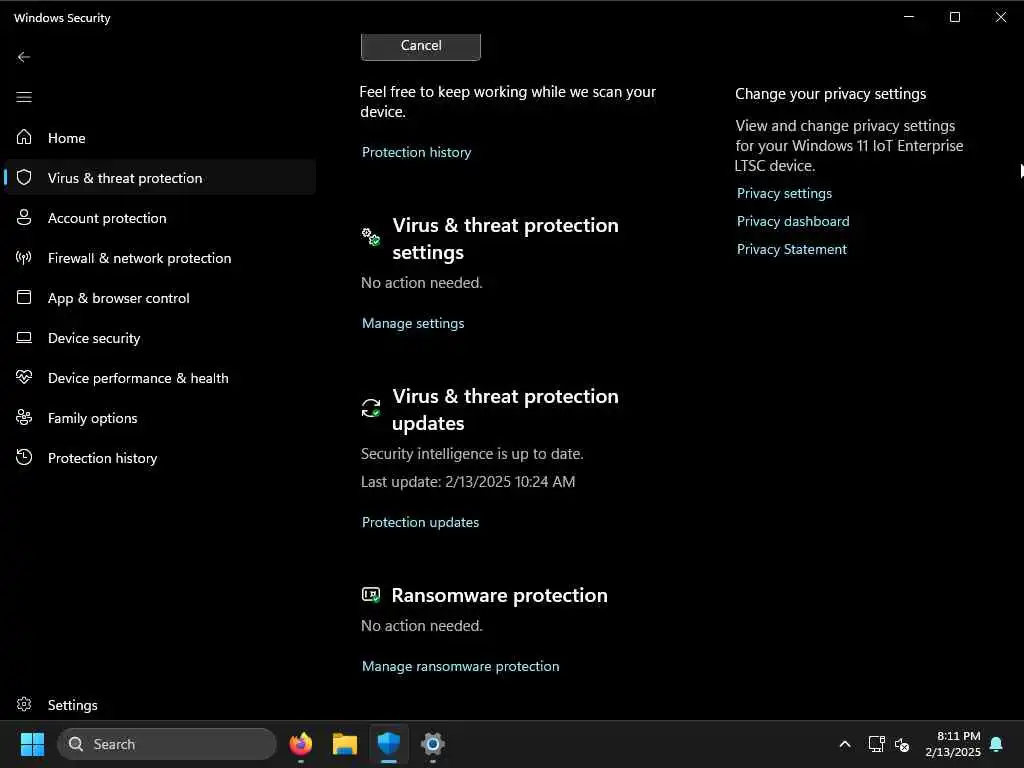
Task: Open the Windows Start menu
Action: [32, 744]
